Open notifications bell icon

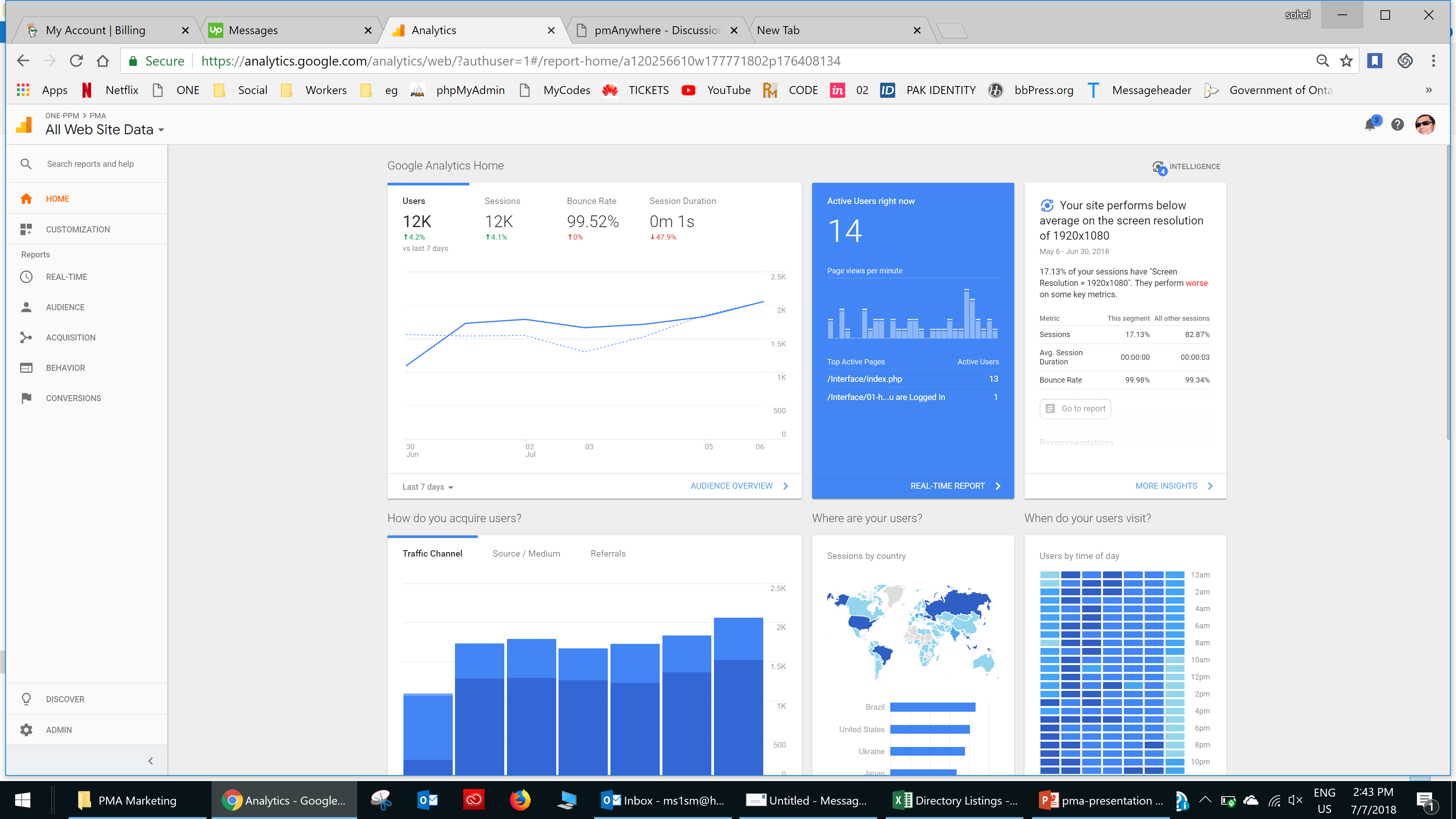tap(1370, 124)
